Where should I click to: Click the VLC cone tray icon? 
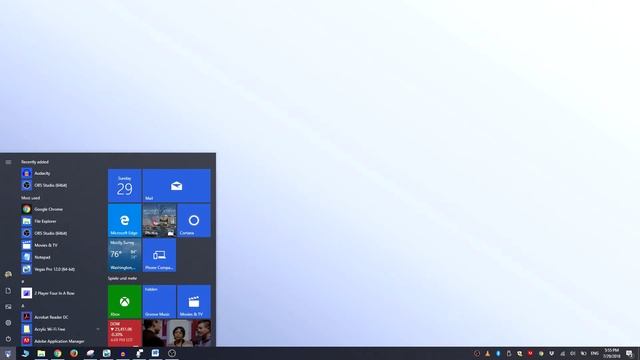coord(487,353)
